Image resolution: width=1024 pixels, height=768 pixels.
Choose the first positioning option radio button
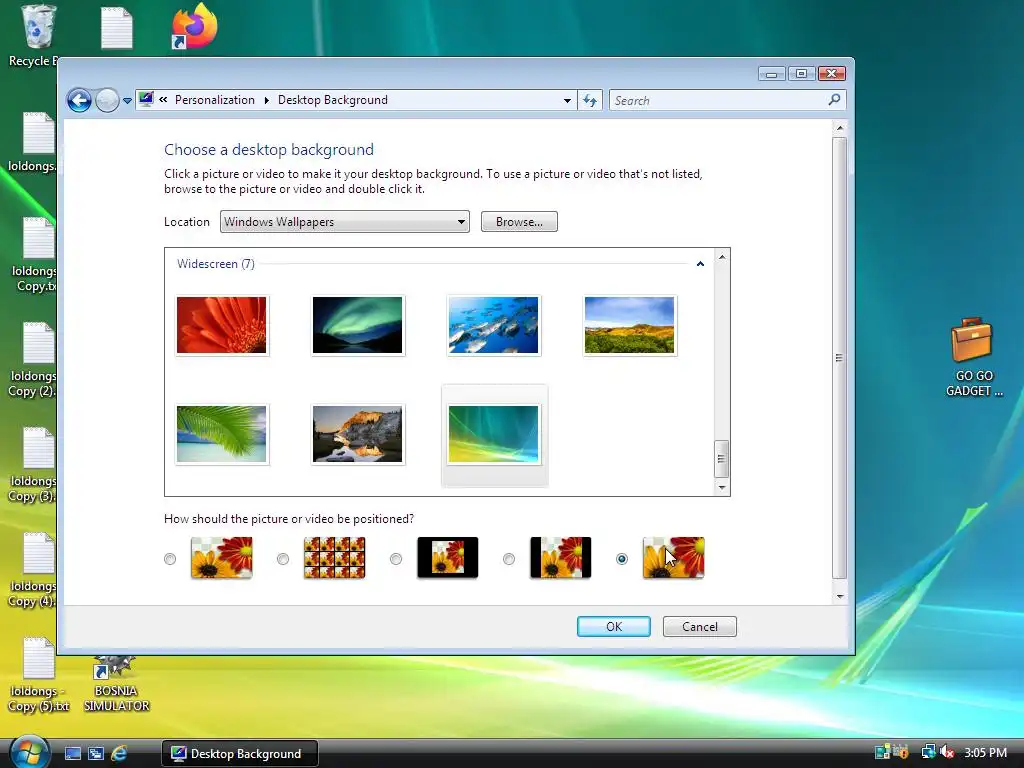[x=170, y=559]
